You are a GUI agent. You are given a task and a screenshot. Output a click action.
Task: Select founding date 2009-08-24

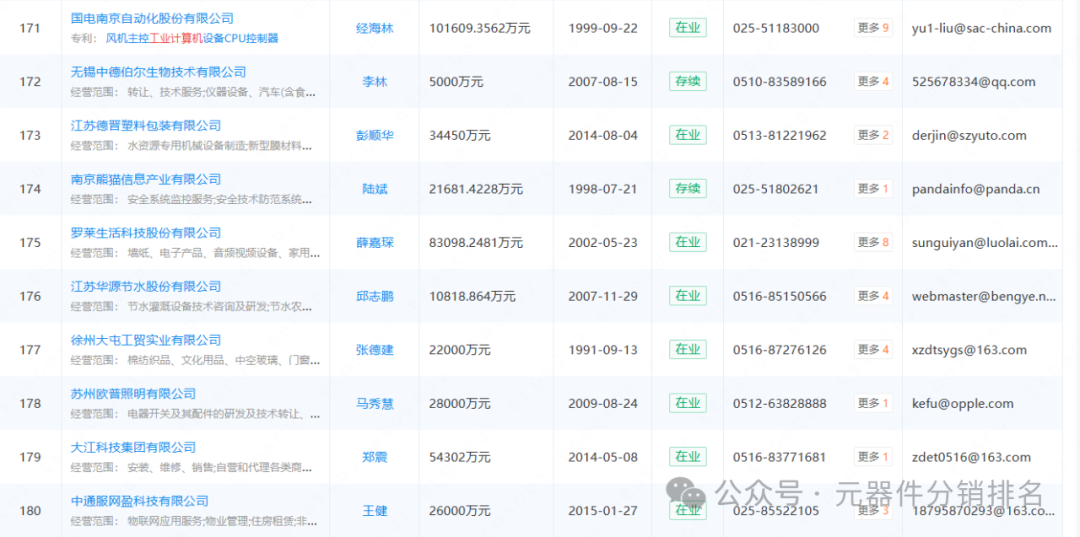click(x=603, y=404)
